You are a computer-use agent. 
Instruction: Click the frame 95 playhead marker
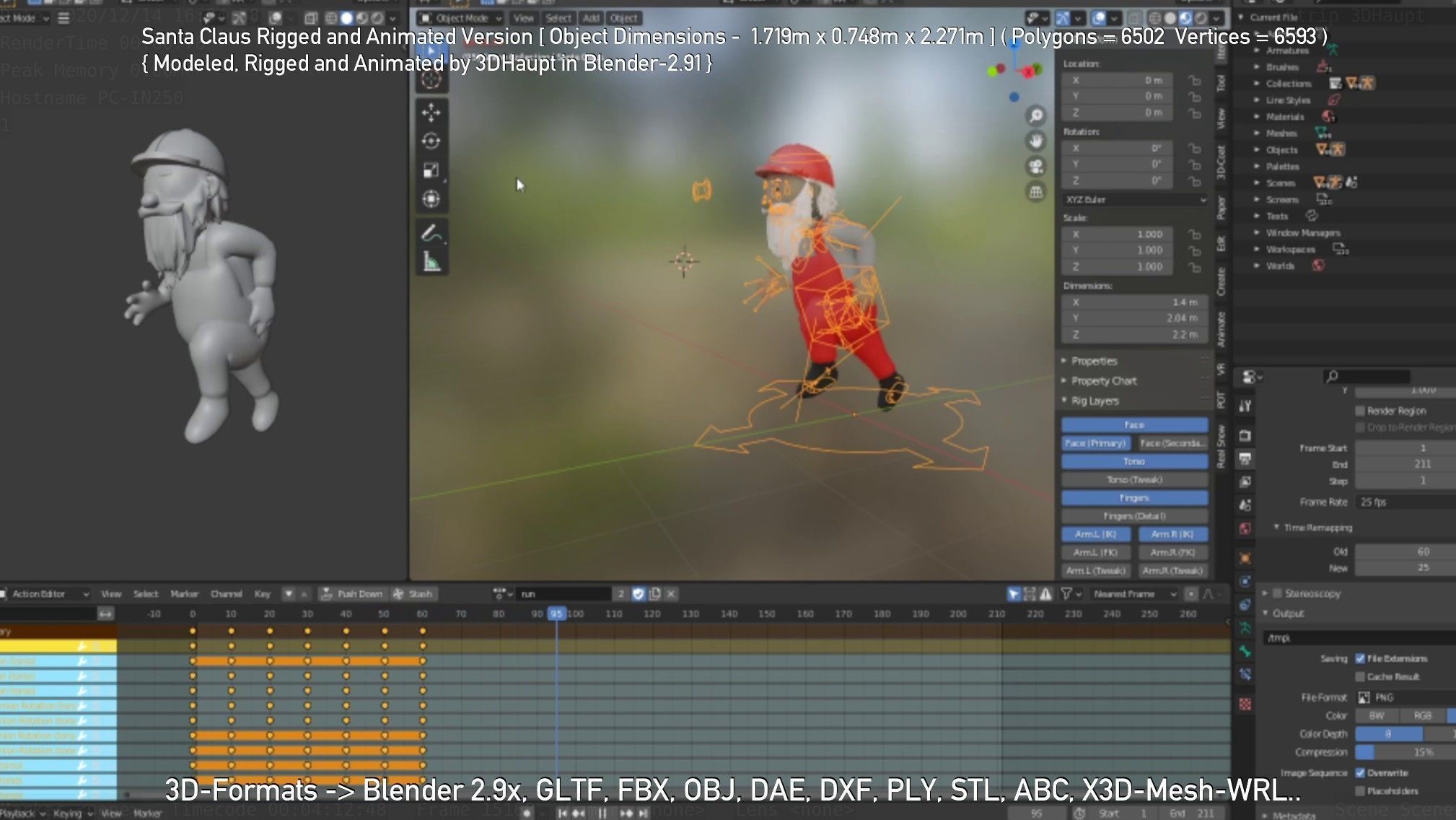click(x=556, y=614)
